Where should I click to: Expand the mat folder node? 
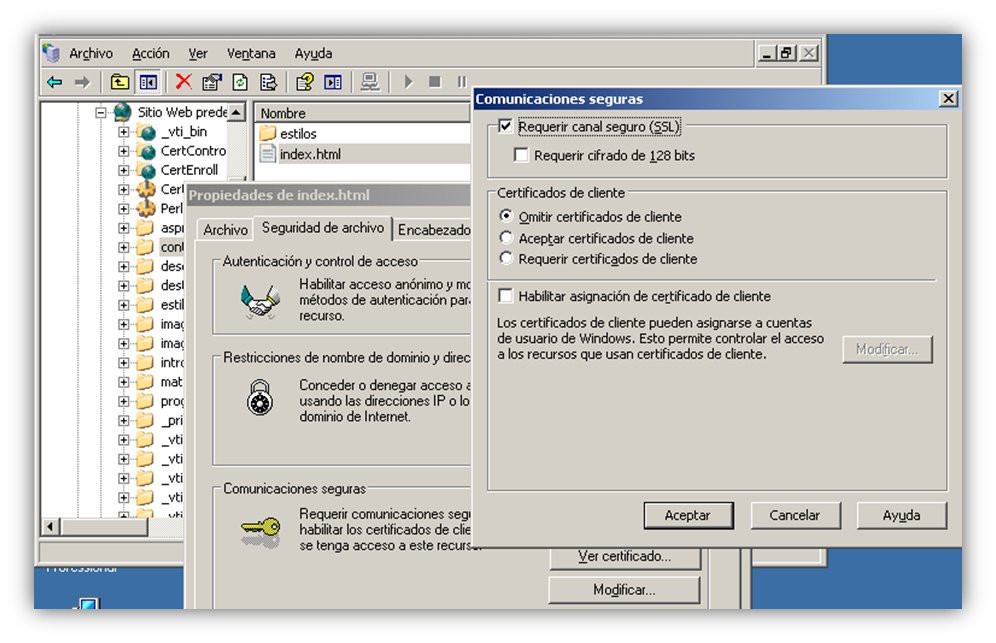tap(124, 382)
